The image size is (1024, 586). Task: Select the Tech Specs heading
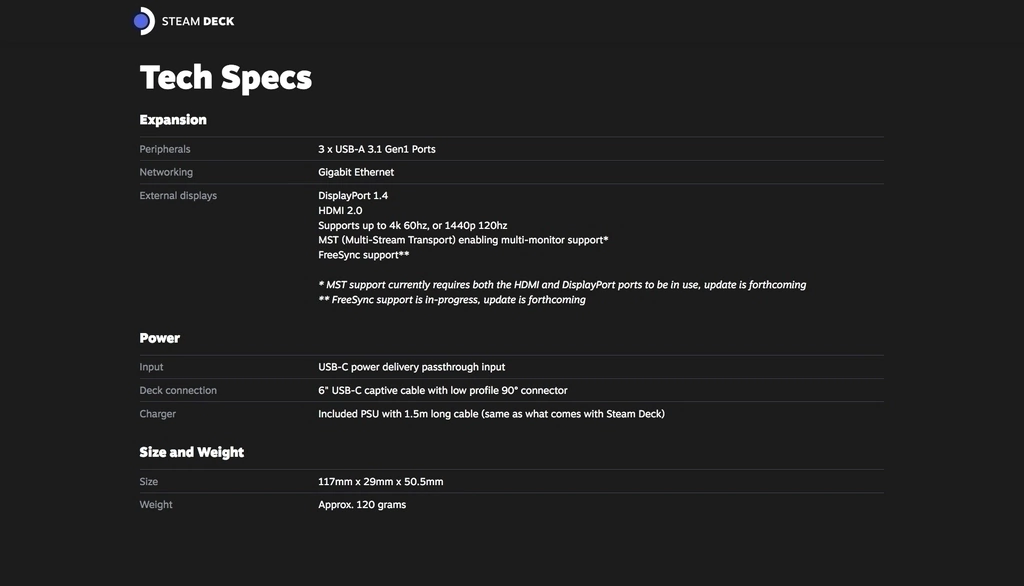tap(225, 78)
